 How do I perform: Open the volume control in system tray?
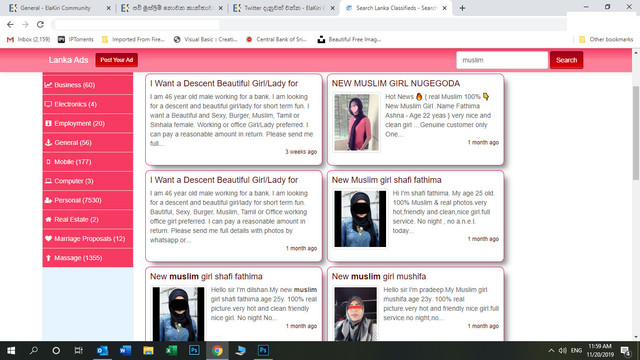(x=562, y=351)
